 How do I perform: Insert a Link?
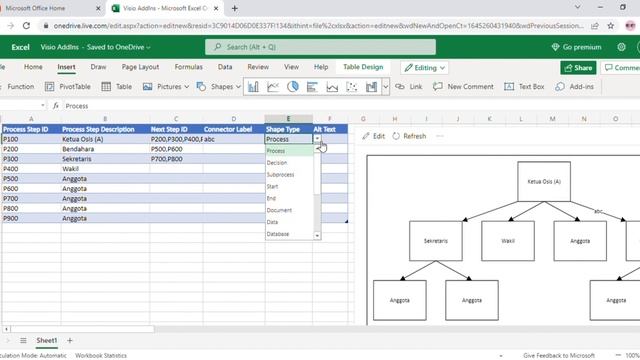(x=409, y=87)
